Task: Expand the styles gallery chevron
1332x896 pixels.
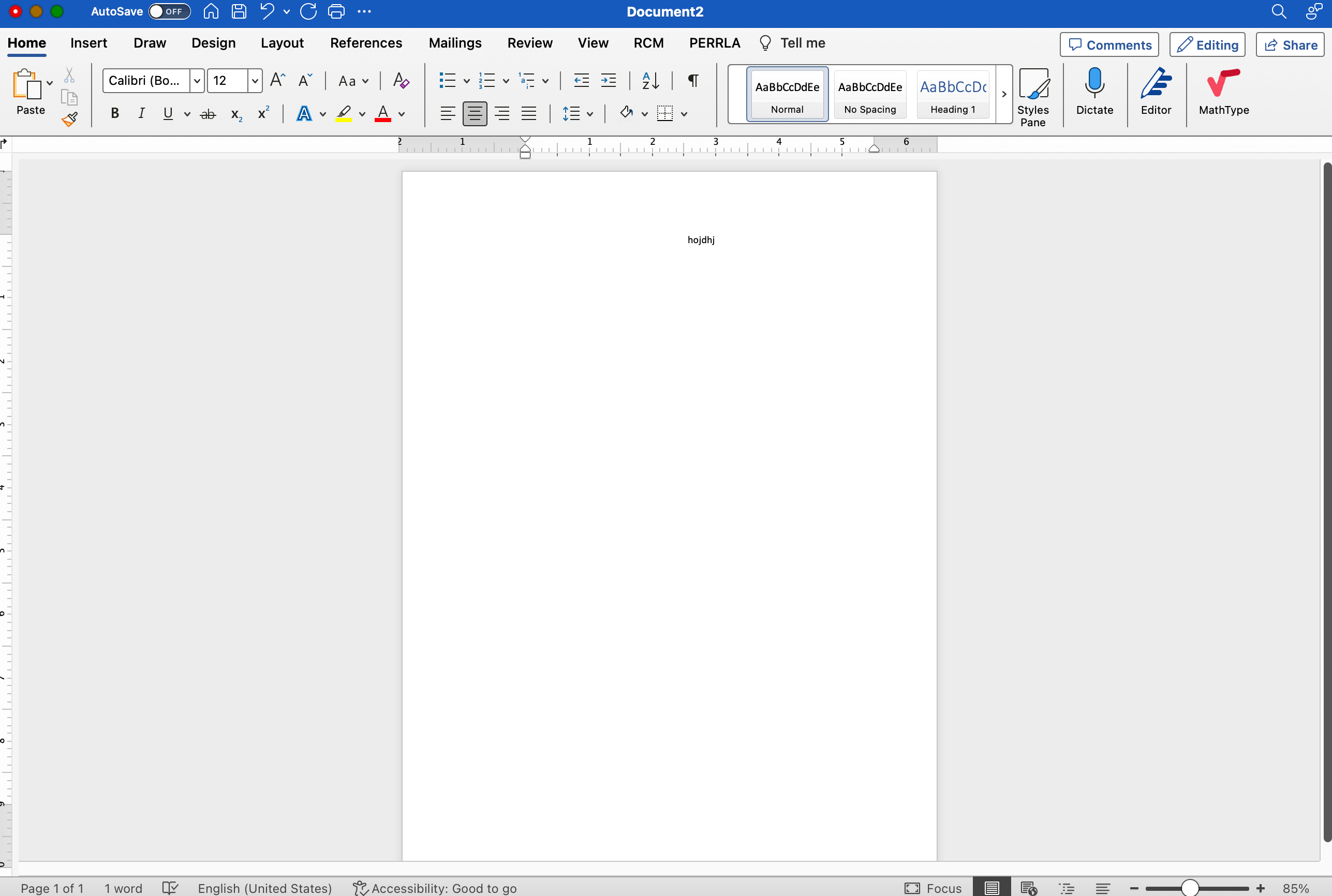Action: [x=1004, y=94]
